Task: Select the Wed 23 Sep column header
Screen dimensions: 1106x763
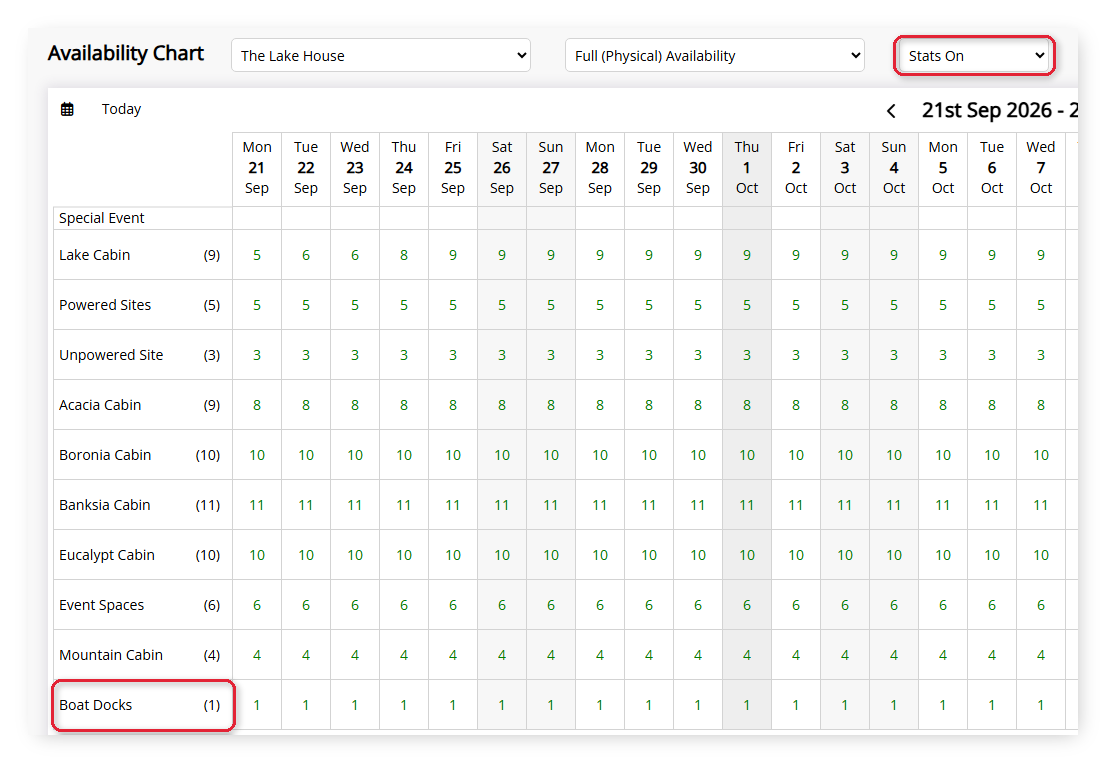Action: pyautogui.click(x=355, y=168)
